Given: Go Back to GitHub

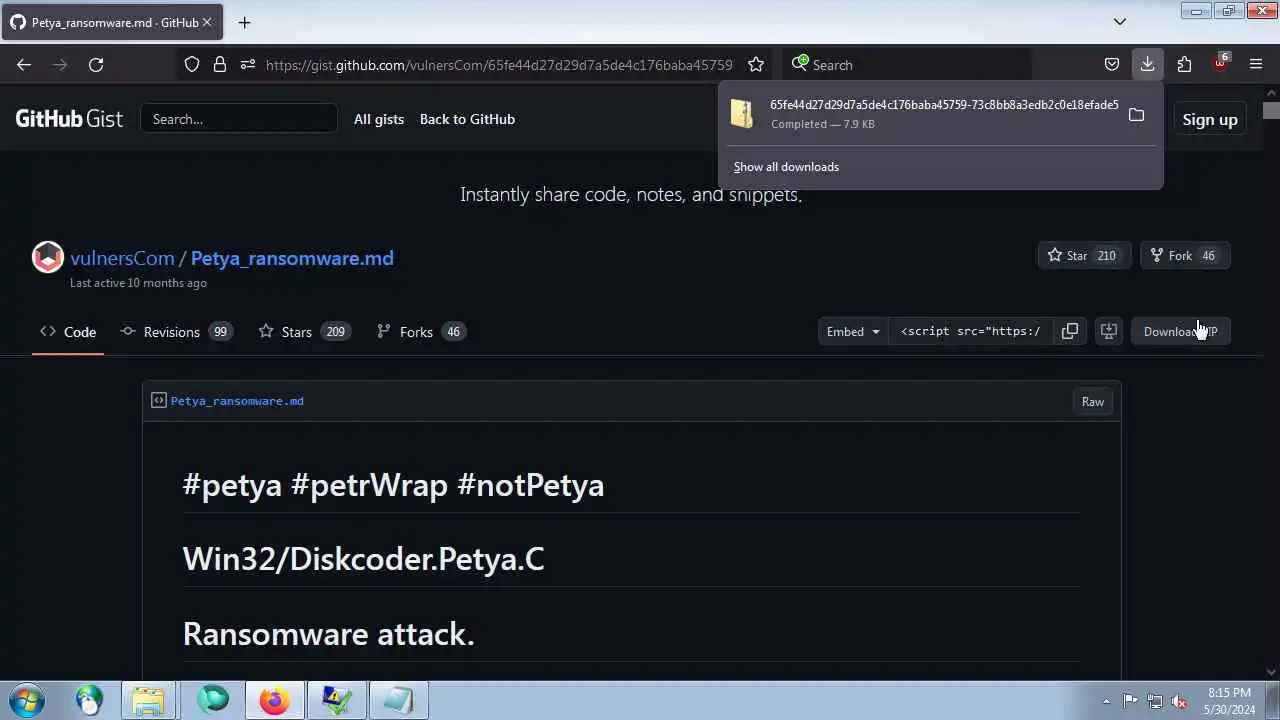Looking at the screenshot, I should coord(467,119).
